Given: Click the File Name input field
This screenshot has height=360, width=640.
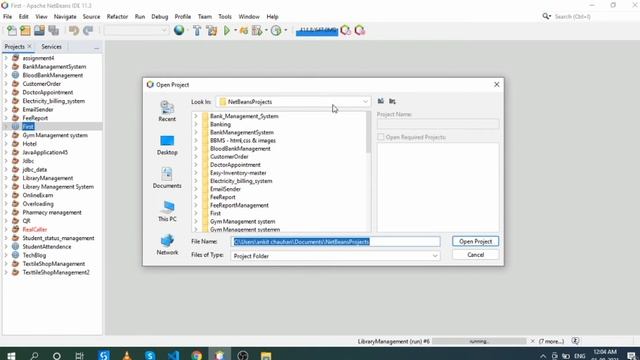Looking at the screenshot, I should [x=335, y=242].
